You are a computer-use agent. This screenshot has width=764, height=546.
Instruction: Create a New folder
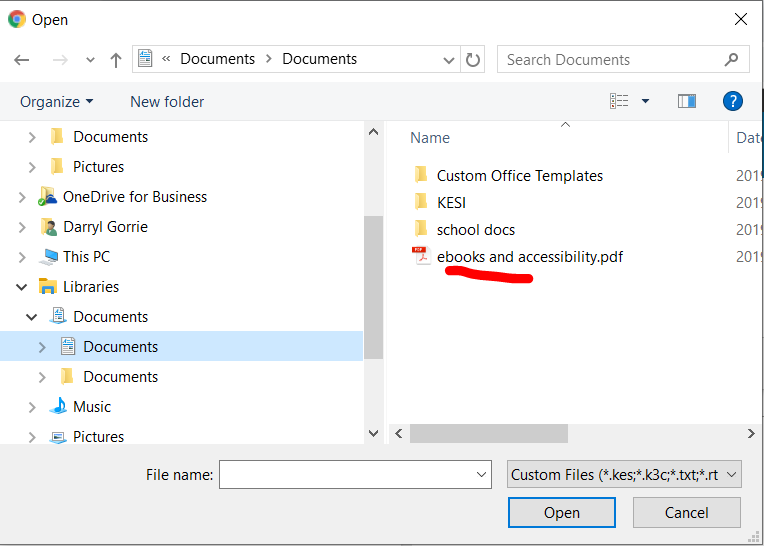tap(167, 102)
